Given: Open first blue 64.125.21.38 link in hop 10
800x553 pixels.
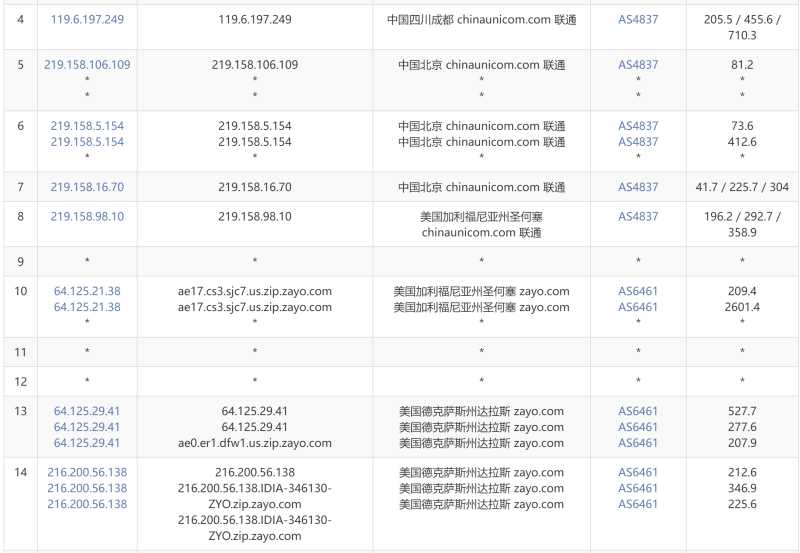Looking at the screenshot, I should [x=87, y=291].
